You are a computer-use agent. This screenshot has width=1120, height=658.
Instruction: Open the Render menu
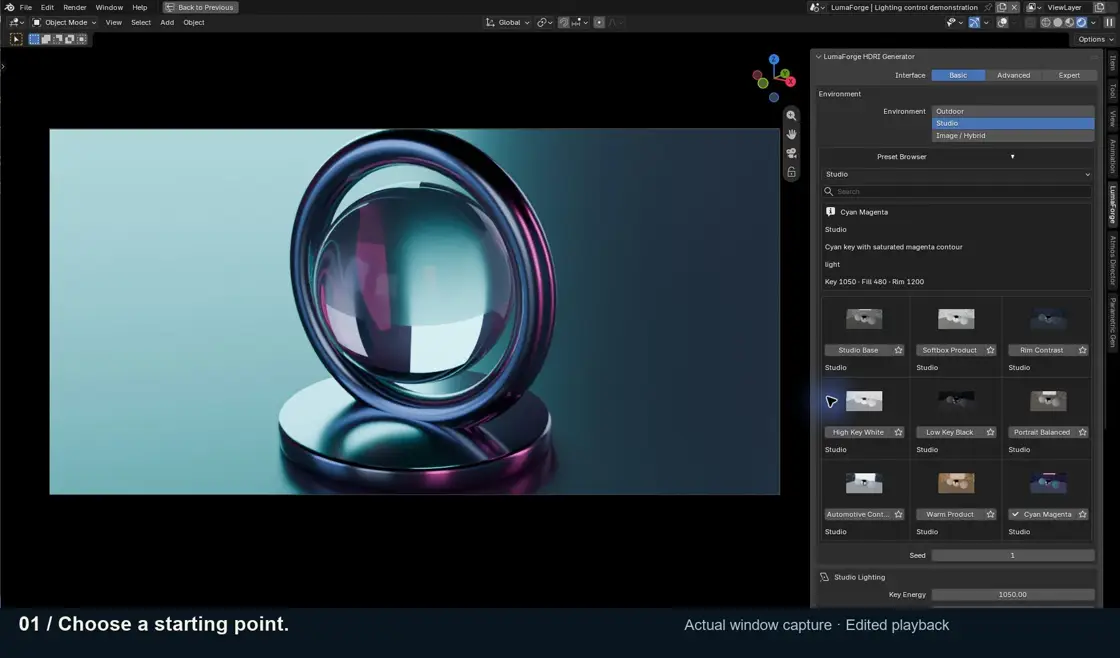(74, 7)
